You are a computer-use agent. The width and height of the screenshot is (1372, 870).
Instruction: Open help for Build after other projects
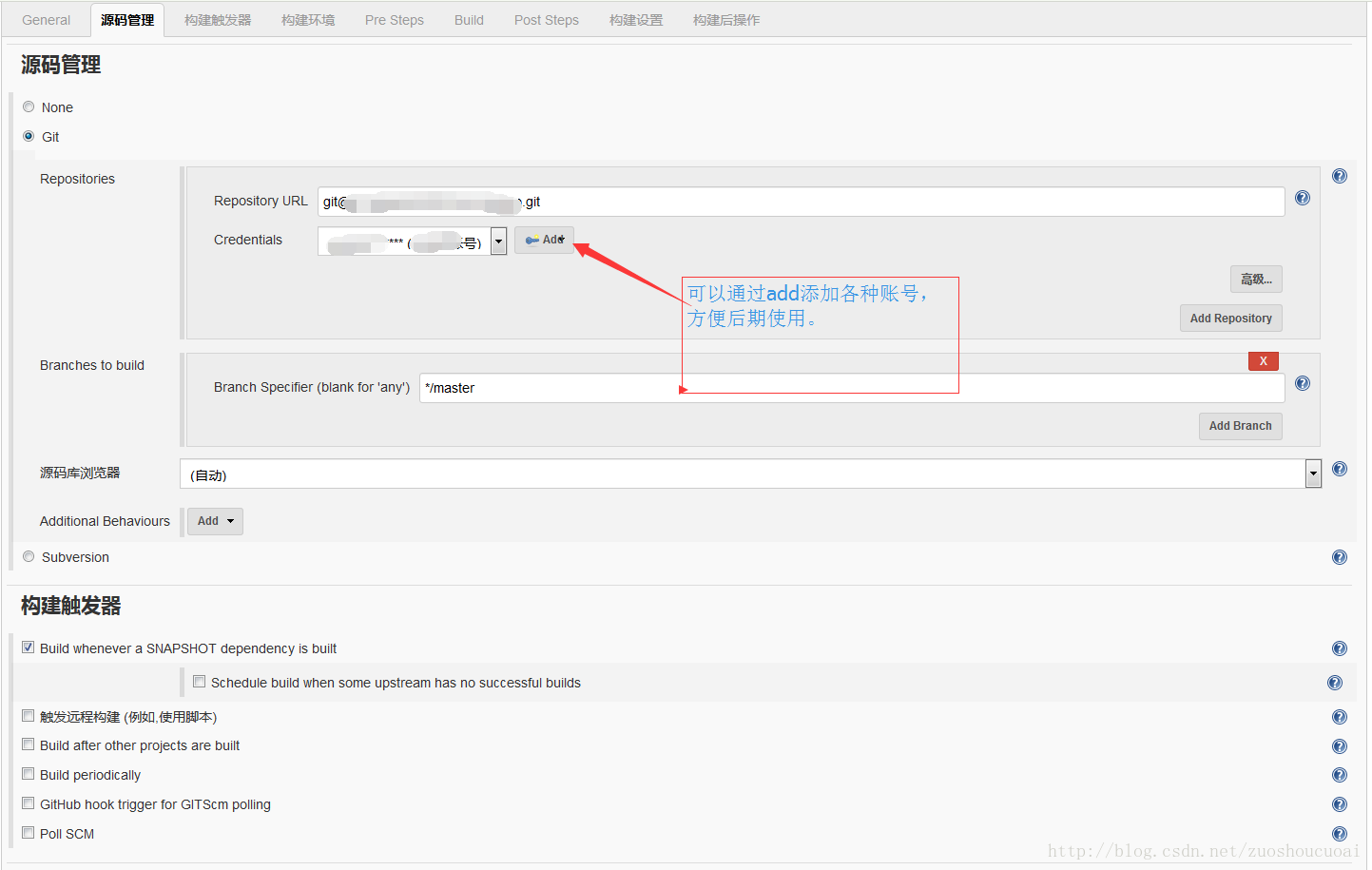pyautogui.click(x=1339, y=746)
